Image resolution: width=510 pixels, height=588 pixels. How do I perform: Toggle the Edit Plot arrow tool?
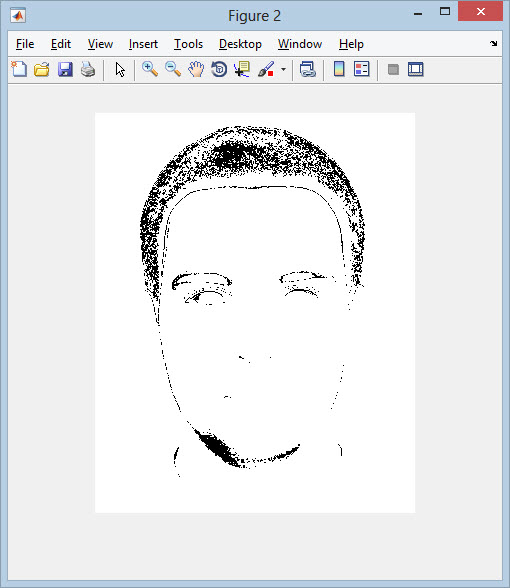(120, 69)
